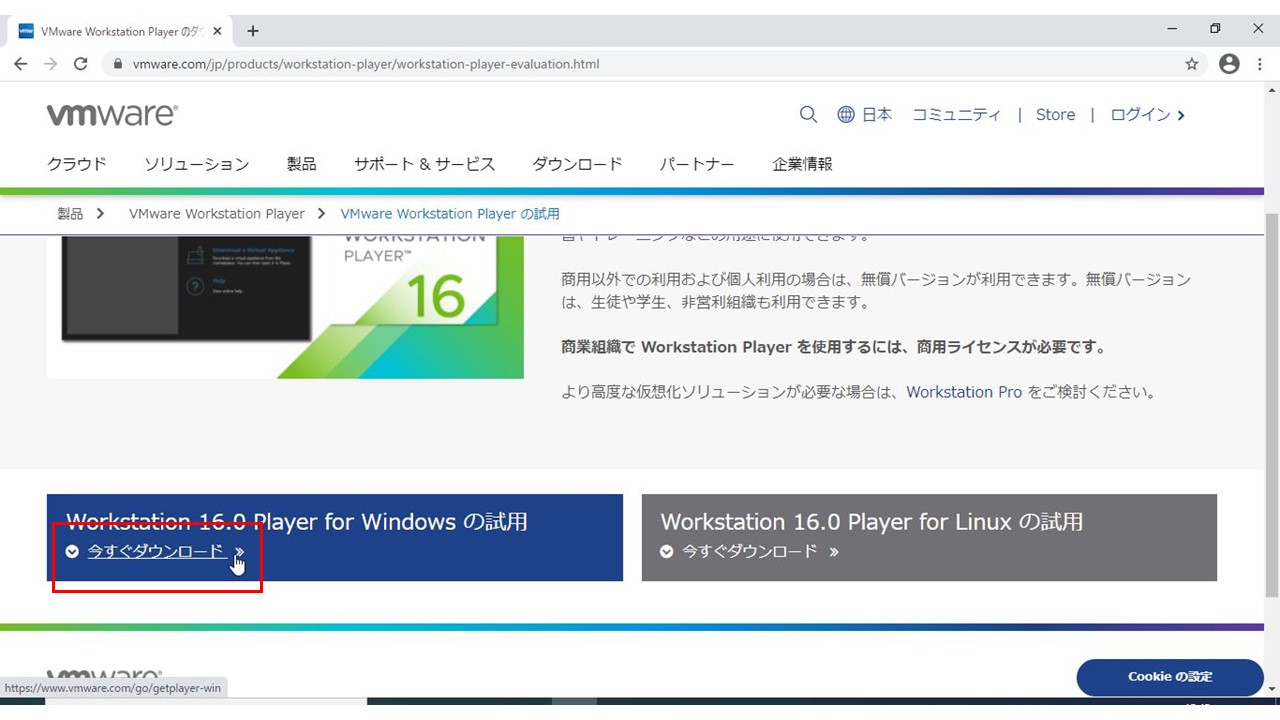Click the circle arrow icon on the Windows download
The width and height of the screenshot is (1280, 720).
(72, 551)
